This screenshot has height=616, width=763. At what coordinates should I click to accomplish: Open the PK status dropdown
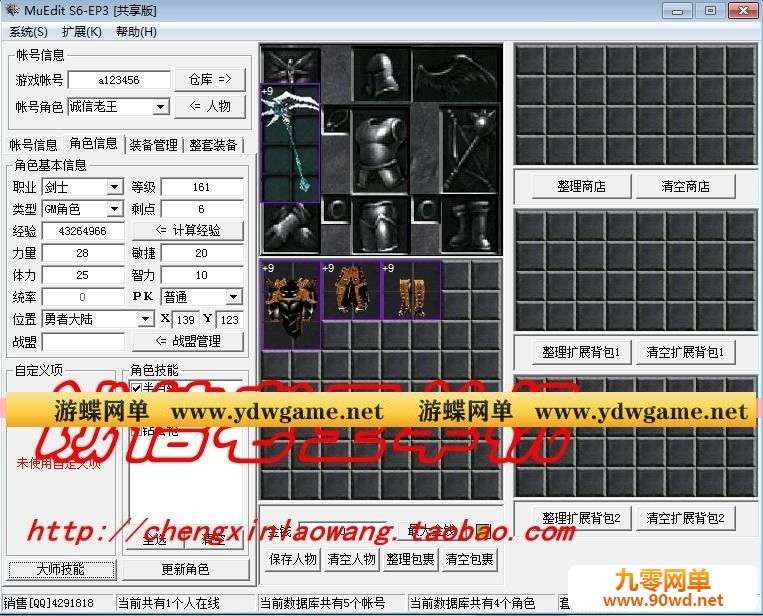pyautogui.click(x=234, y=297)
